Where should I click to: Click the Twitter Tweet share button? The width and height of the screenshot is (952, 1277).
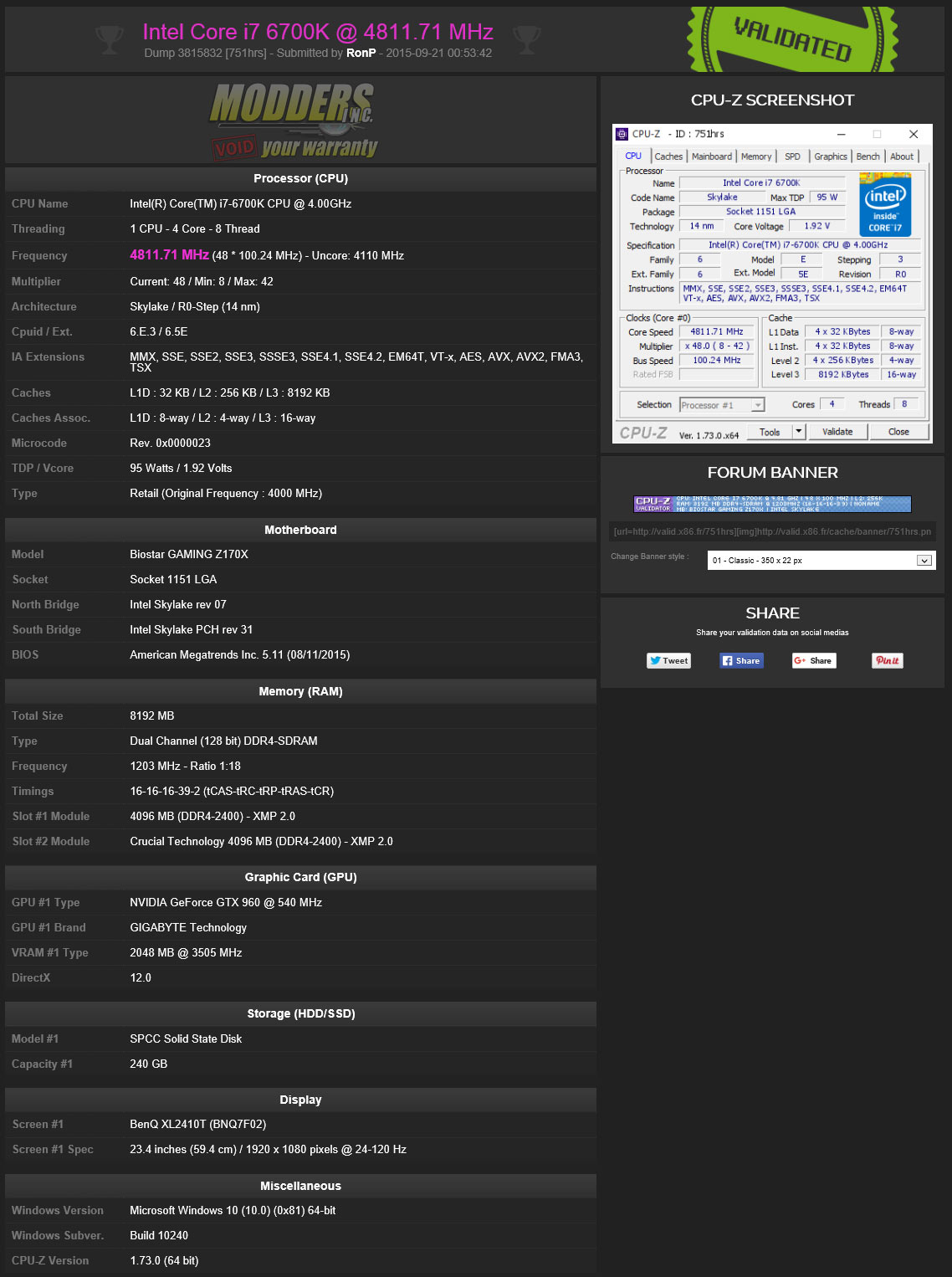[x=668, y=660]
